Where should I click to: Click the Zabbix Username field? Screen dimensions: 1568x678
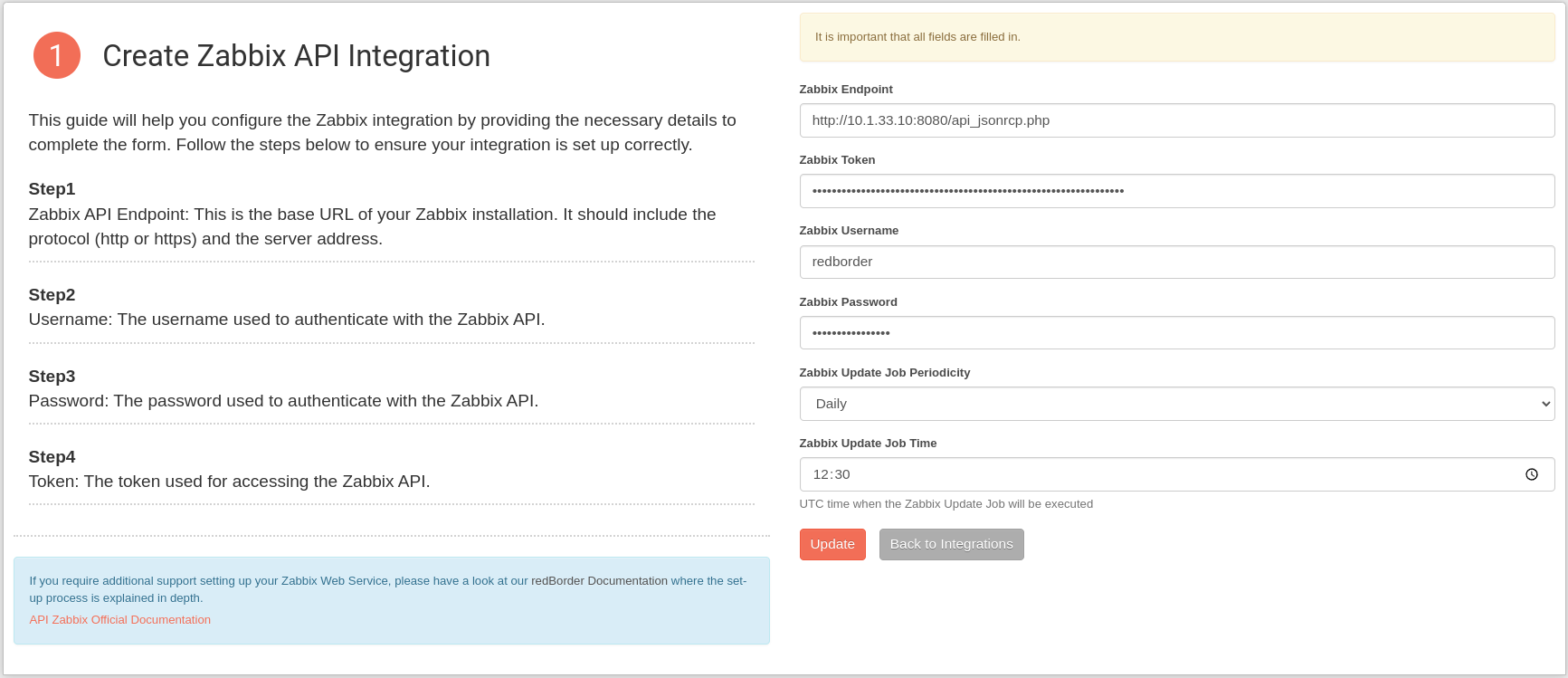coord(1176,262)
